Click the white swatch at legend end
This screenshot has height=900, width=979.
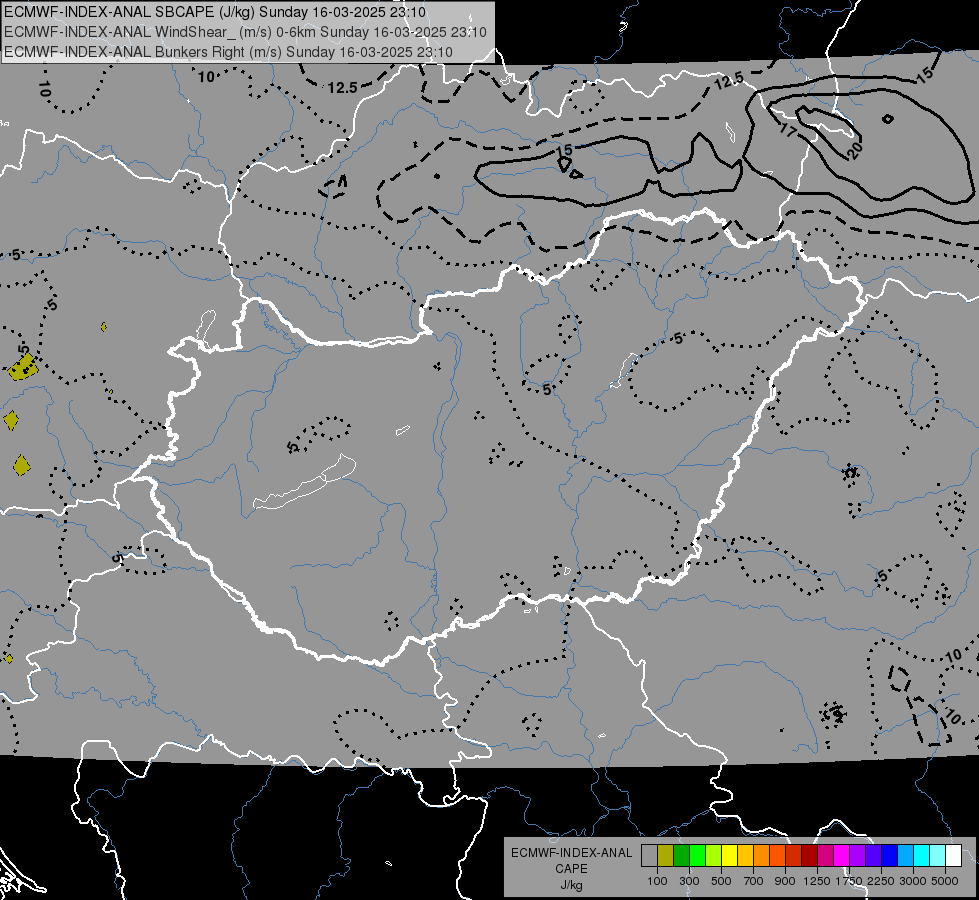coord(953,855)
